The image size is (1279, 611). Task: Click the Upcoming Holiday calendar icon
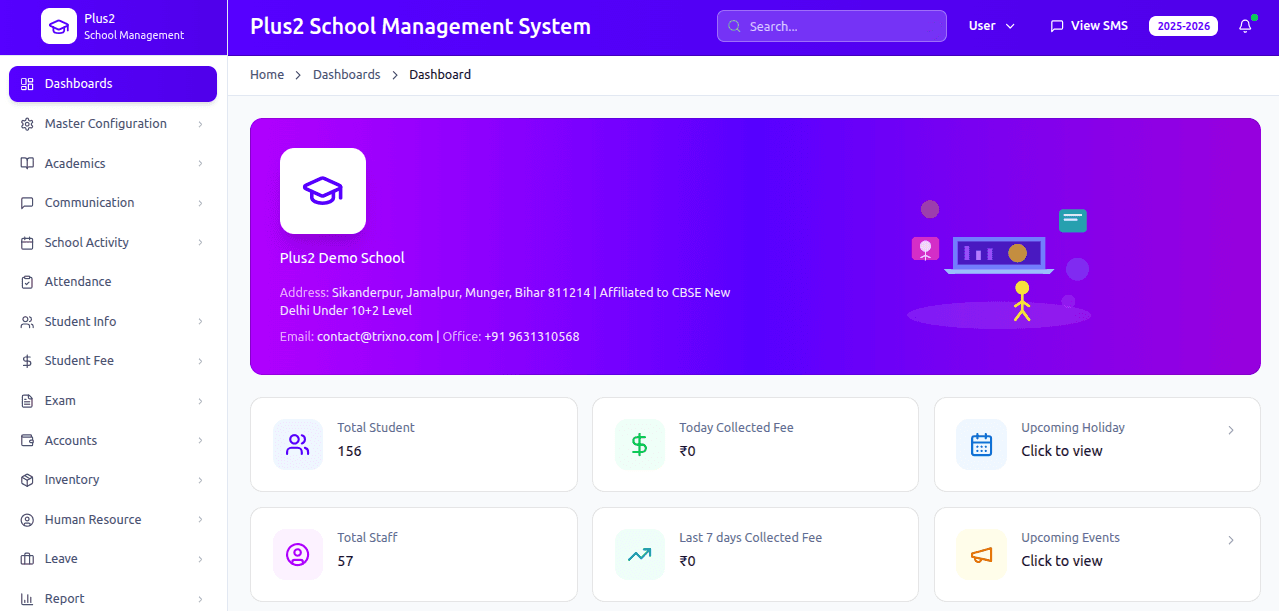[981, 445]
